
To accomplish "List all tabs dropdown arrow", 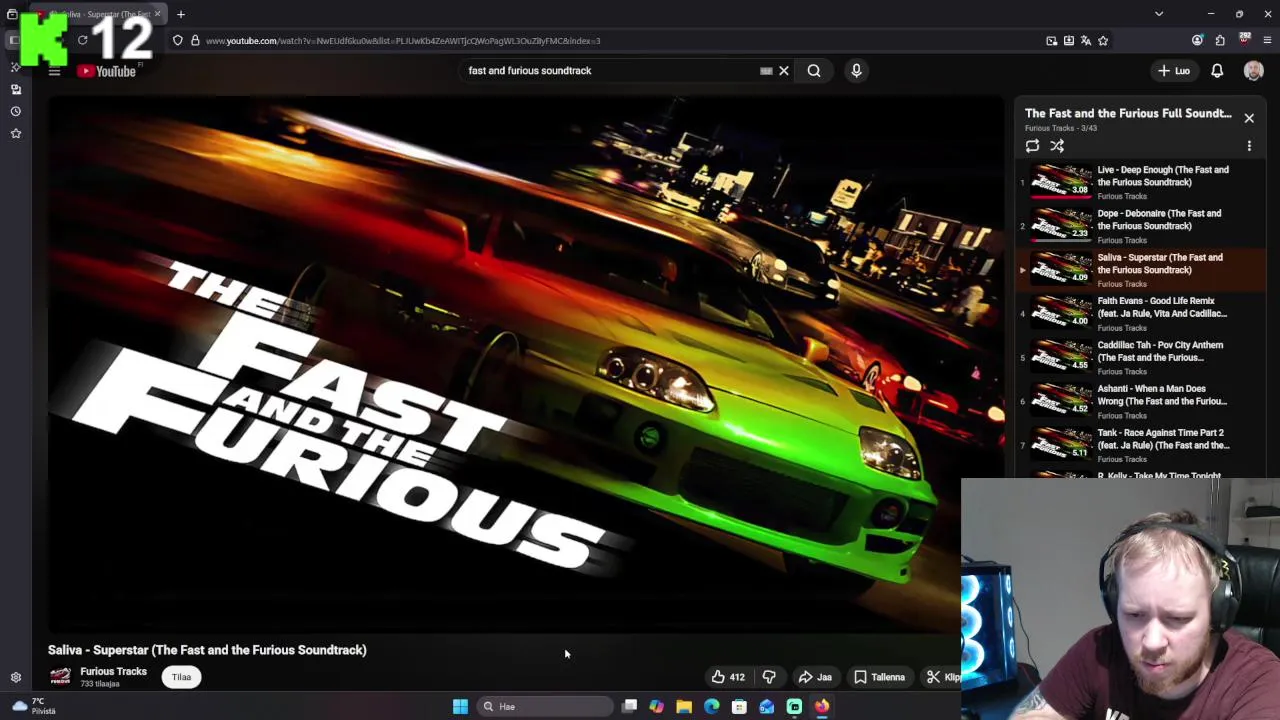I will (x=1159, y=14).
